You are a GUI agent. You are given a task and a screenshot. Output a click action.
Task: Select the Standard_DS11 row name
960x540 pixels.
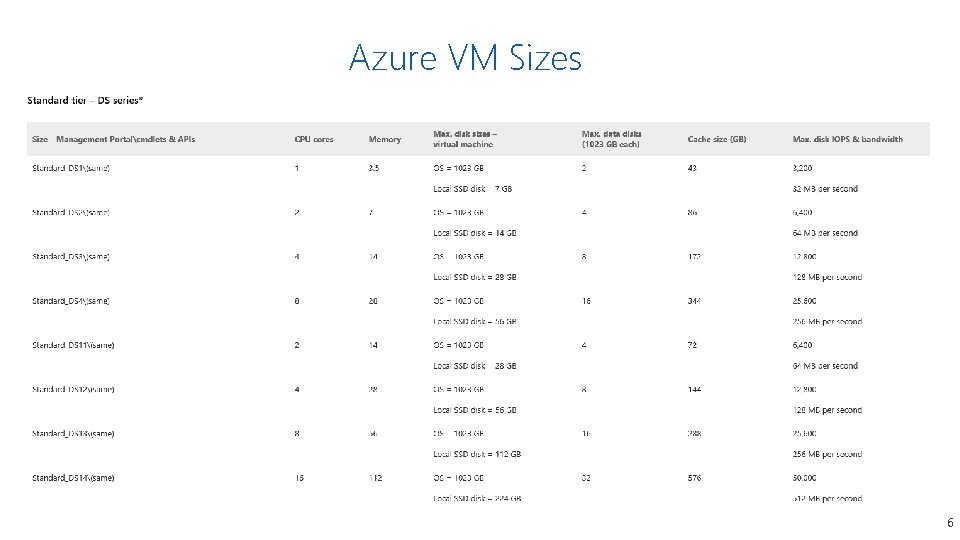(73, 345)
